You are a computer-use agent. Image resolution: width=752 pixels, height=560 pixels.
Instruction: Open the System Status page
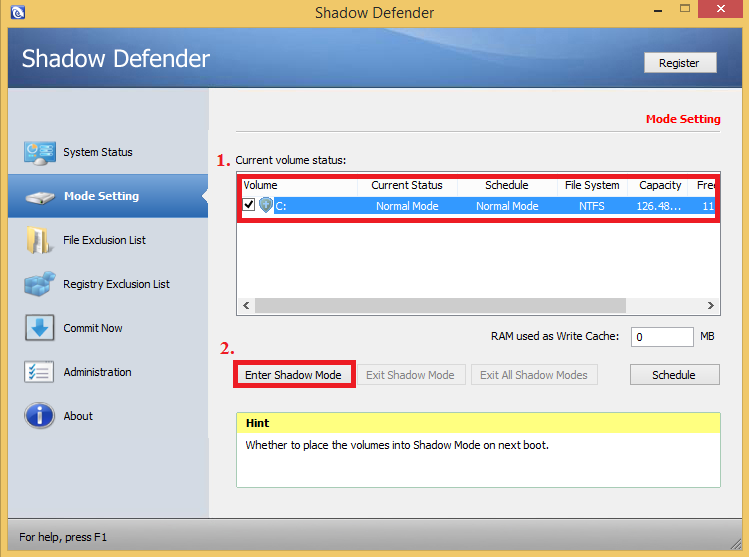point(98,152)
